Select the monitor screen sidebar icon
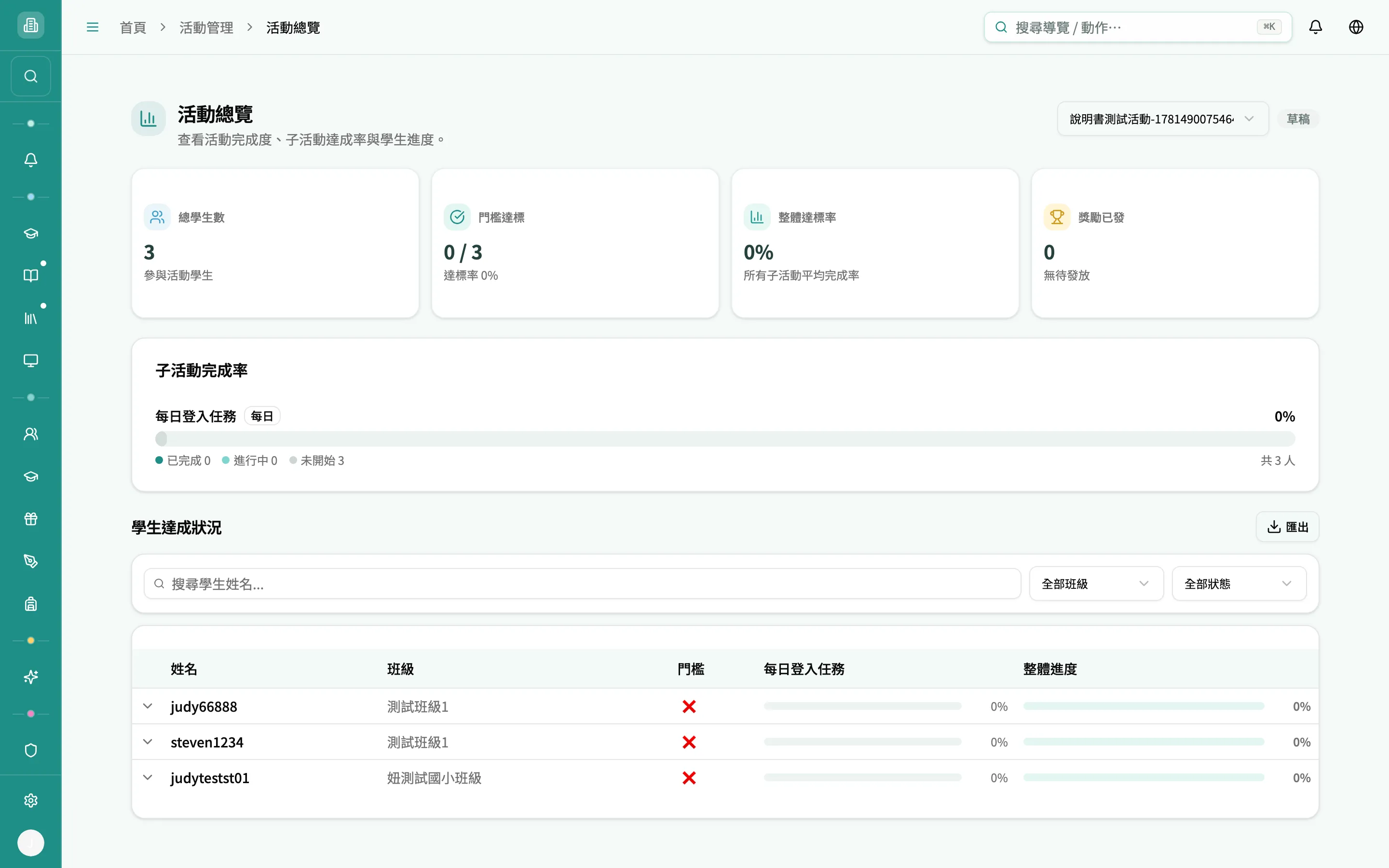Viewport: 1389px width, 868px height. tap(30, 361)
